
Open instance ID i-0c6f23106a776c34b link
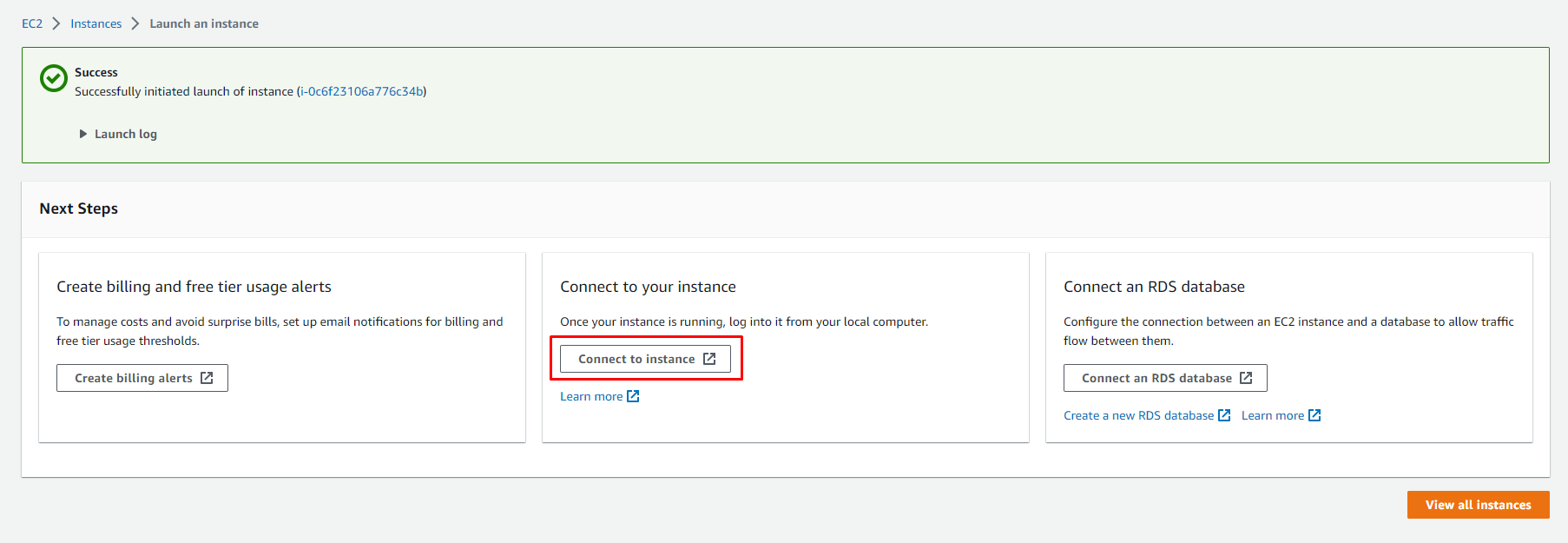pyautogui.click(x=361, y=91)
